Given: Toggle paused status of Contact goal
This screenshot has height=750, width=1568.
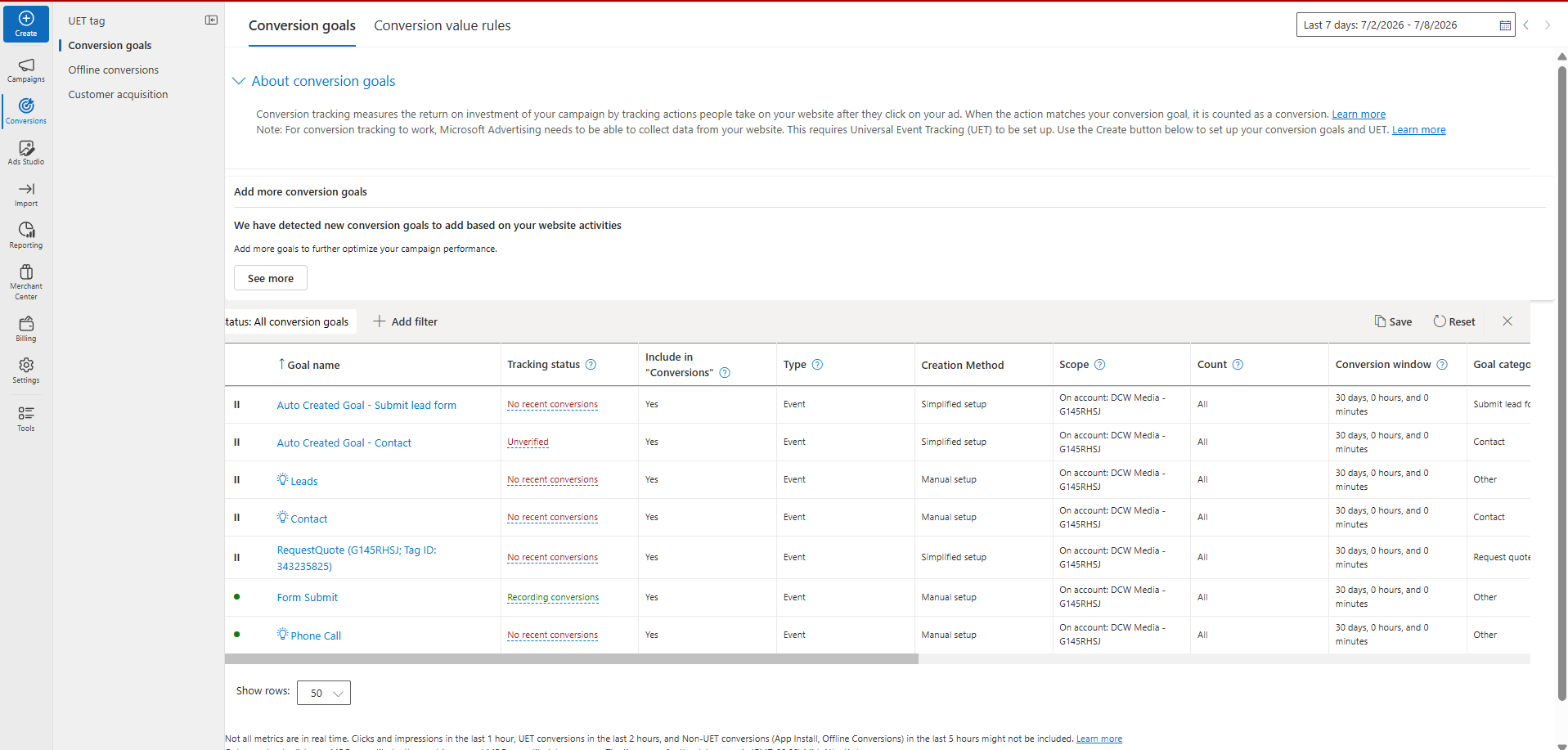Looking at the screenshot, I should click(237, 518).
